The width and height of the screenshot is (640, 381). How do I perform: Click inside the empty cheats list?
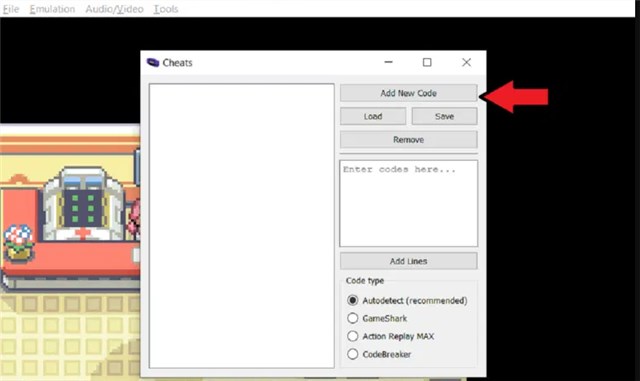click(242, 226)
